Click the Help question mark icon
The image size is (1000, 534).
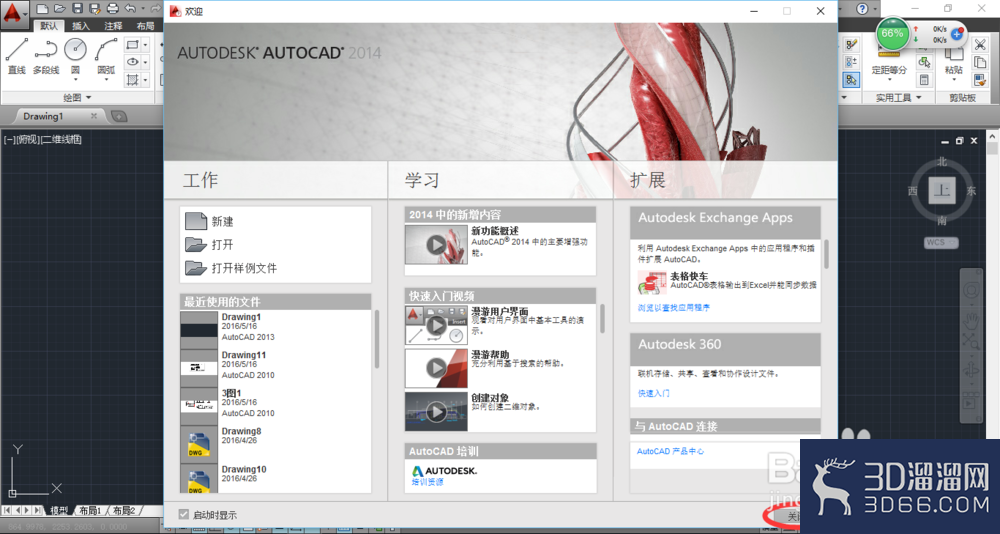pos(862,9)
